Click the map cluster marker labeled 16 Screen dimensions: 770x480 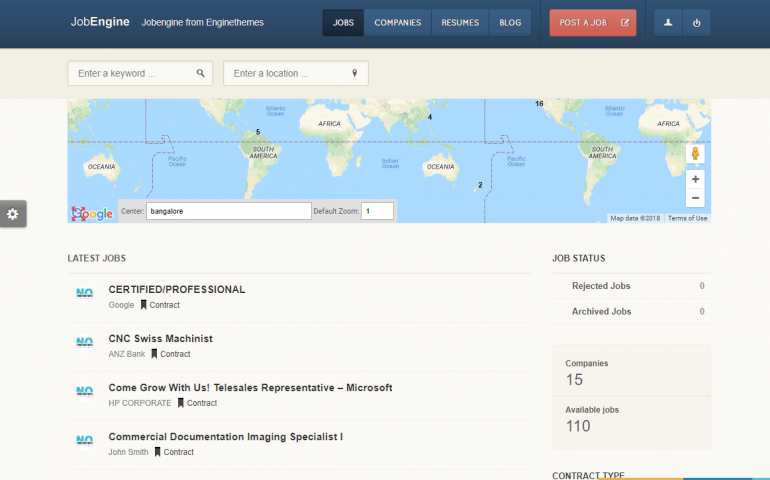(539, 104)
